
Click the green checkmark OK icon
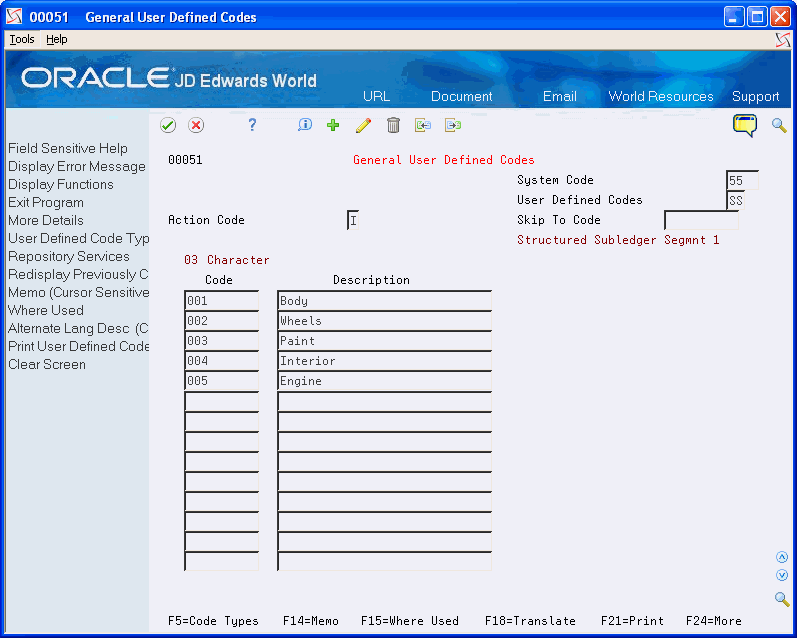168,125
